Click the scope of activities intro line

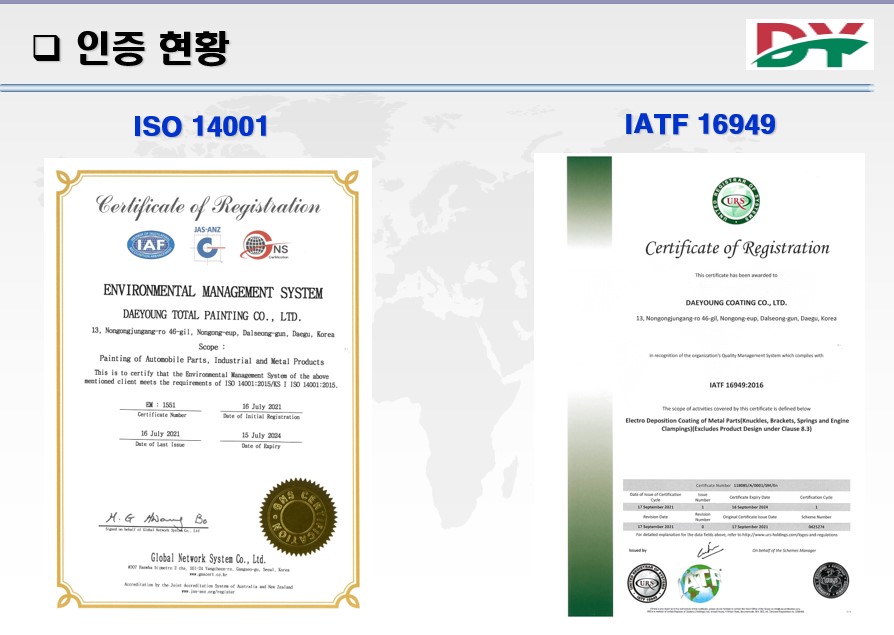tap(736, 409)
